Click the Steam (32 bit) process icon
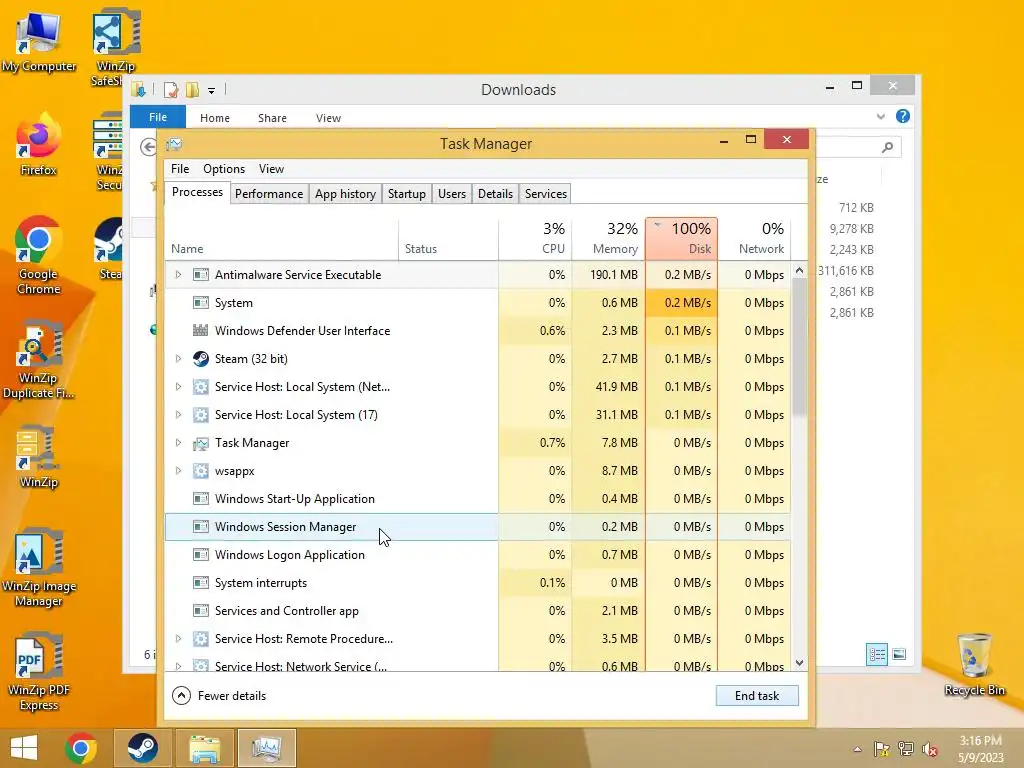The width and height of the screenshot is (1024, 768). pos(200,359)
